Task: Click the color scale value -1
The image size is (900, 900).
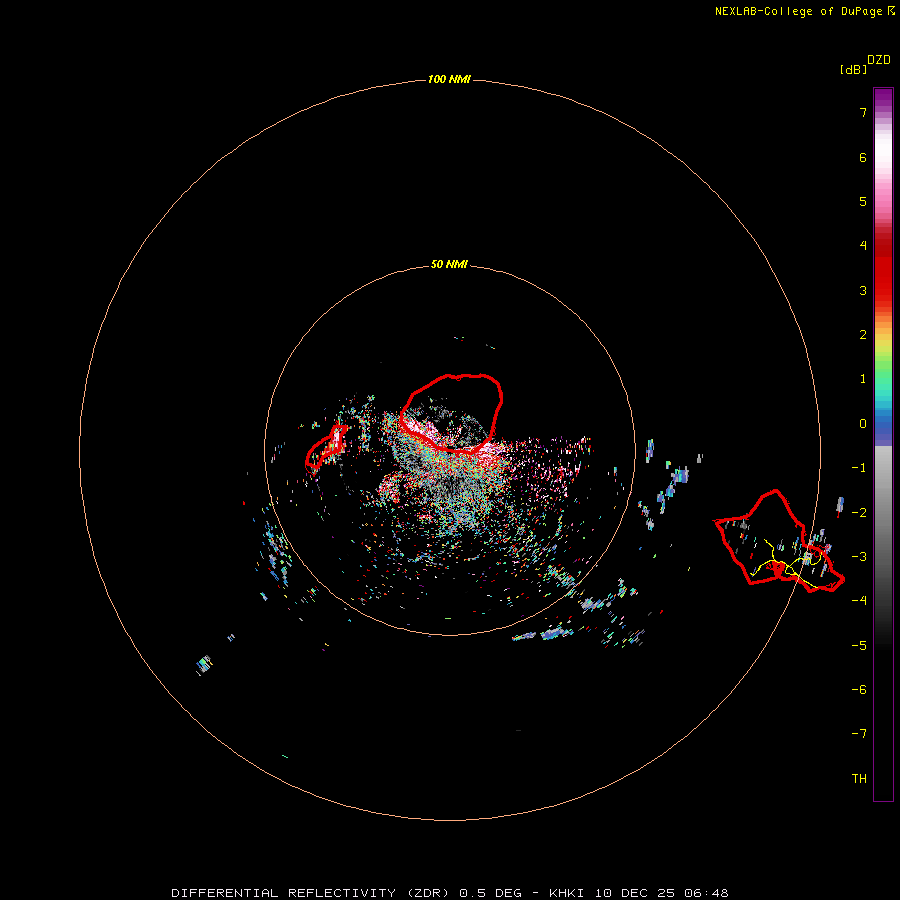Action: pyautogui.click(x=859, y=468)
